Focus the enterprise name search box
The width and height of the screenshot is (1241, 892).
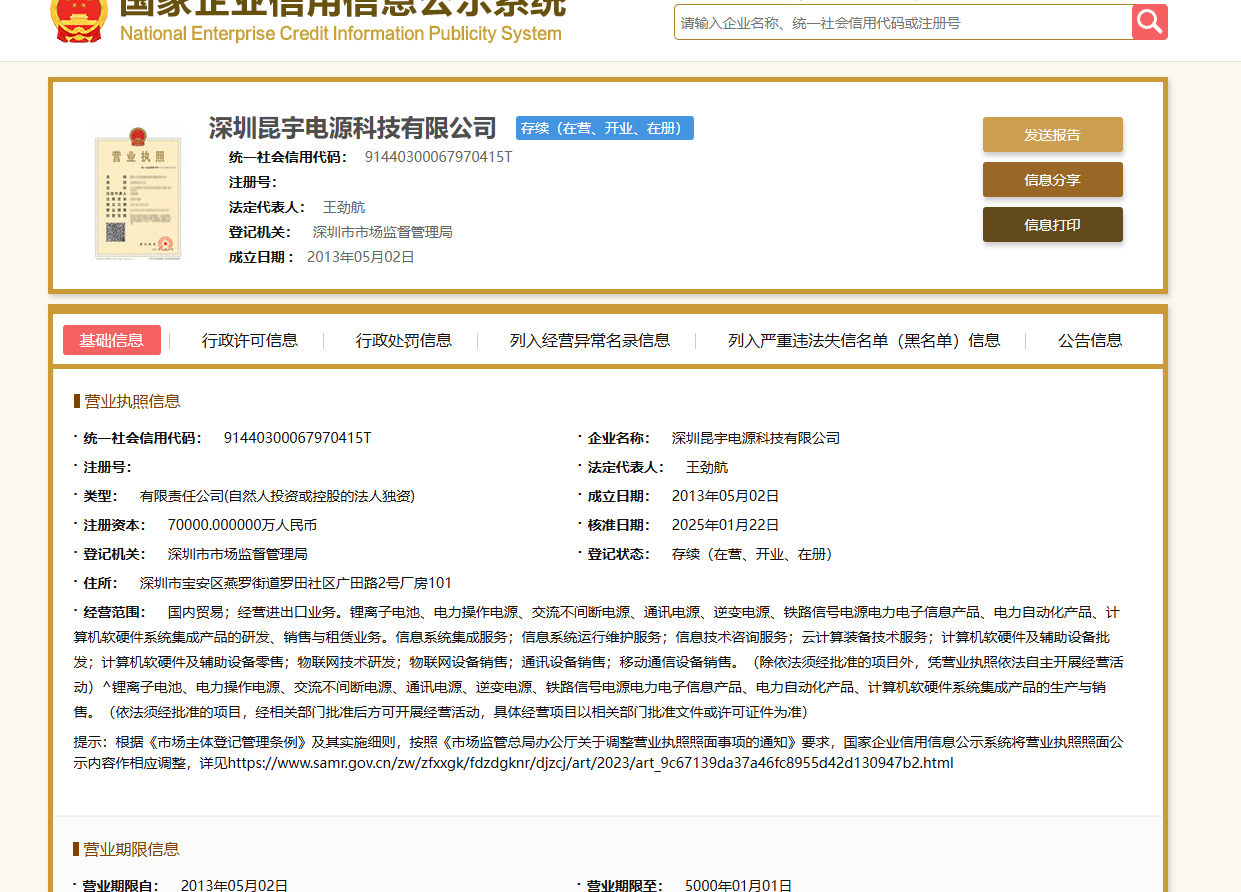[903, 22]
